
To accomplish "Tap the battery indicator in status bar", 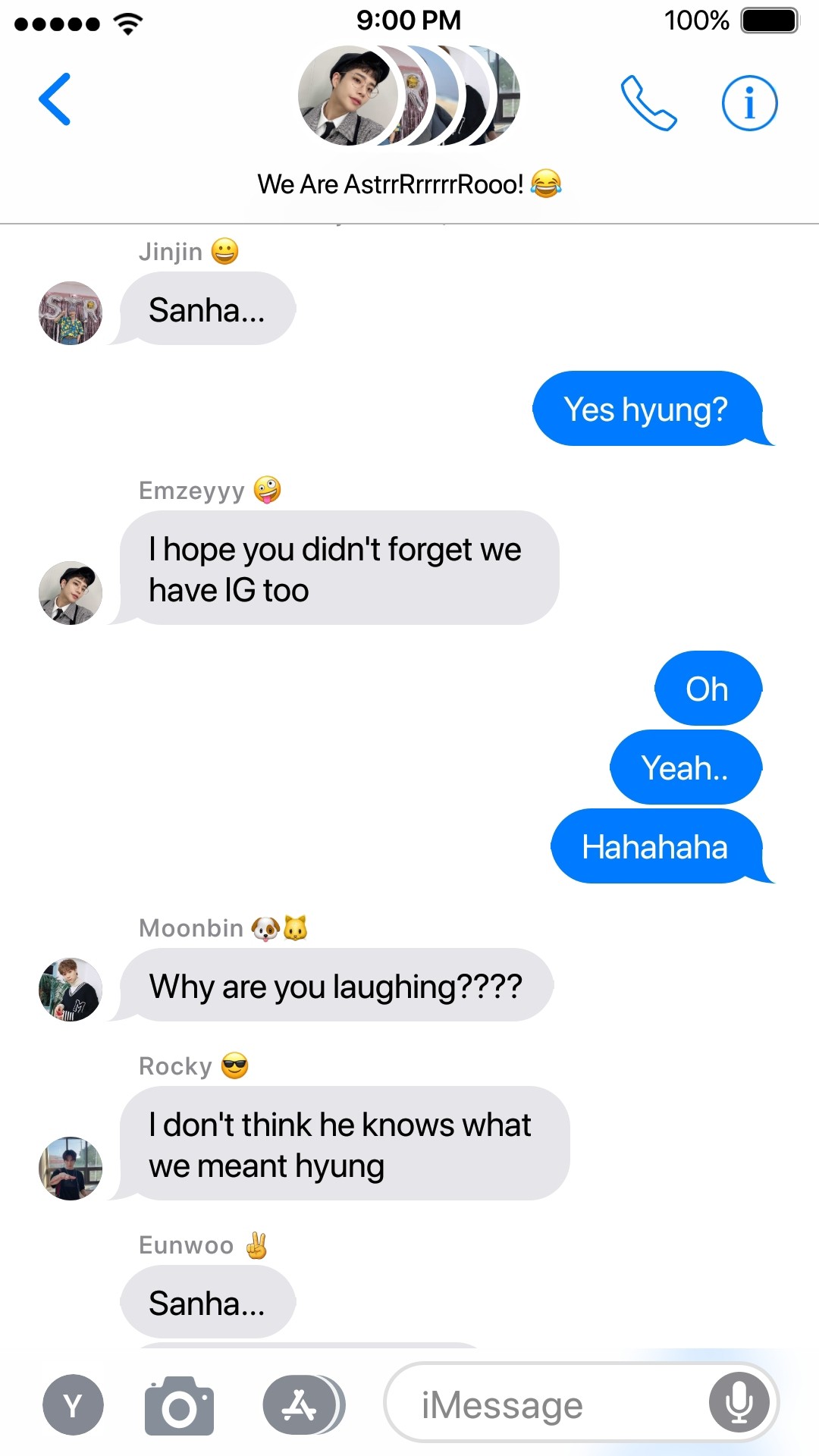I will [x=770, y=20].
